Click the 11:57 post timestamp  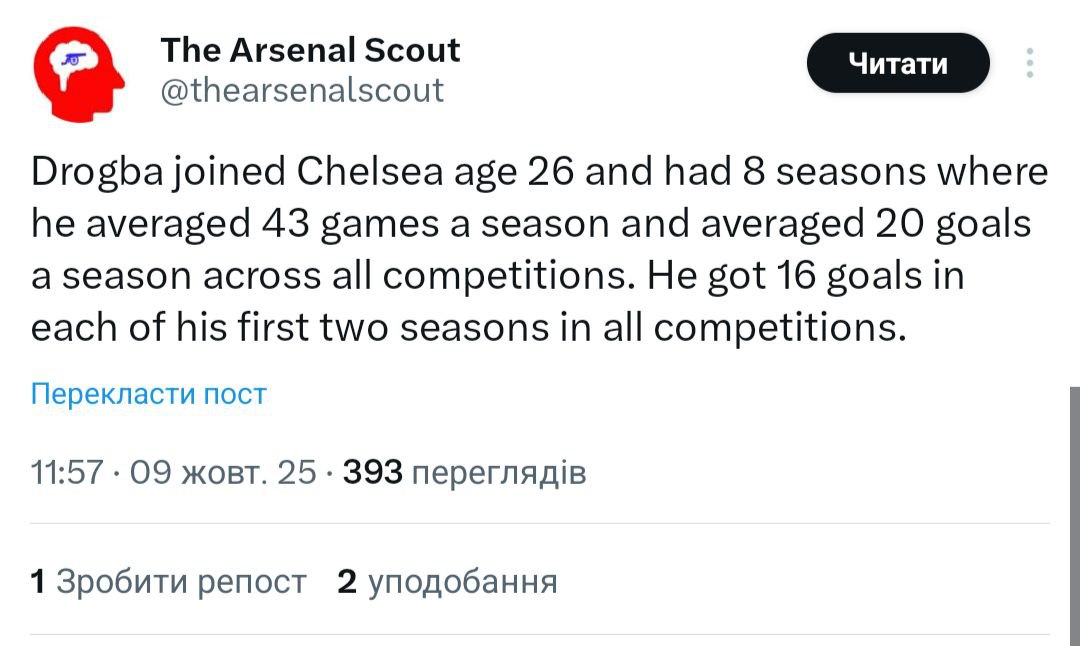tap(67, 472)
